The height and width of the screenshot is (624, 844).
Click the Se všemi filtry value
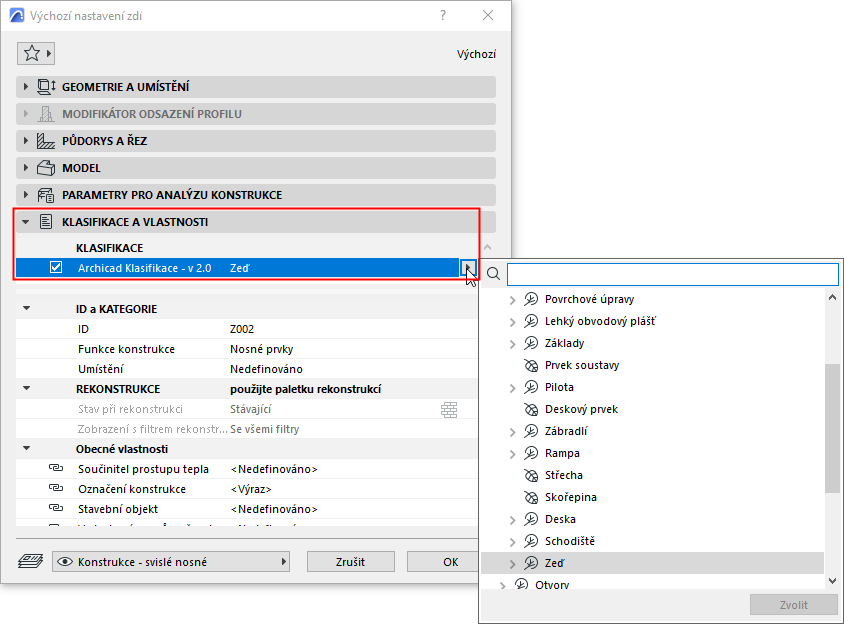coord(264,429)
